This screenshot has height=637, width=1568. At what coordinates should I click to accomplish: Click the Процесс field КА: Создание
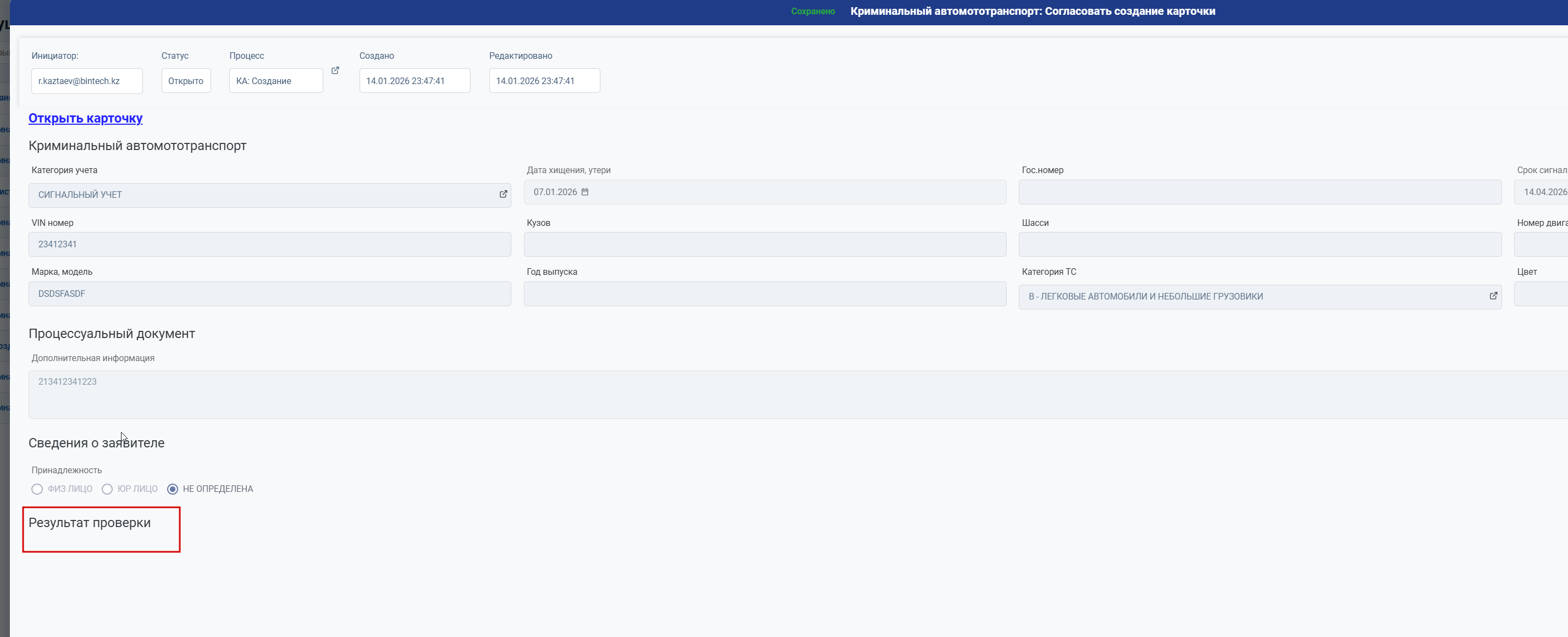coord(275,81)
